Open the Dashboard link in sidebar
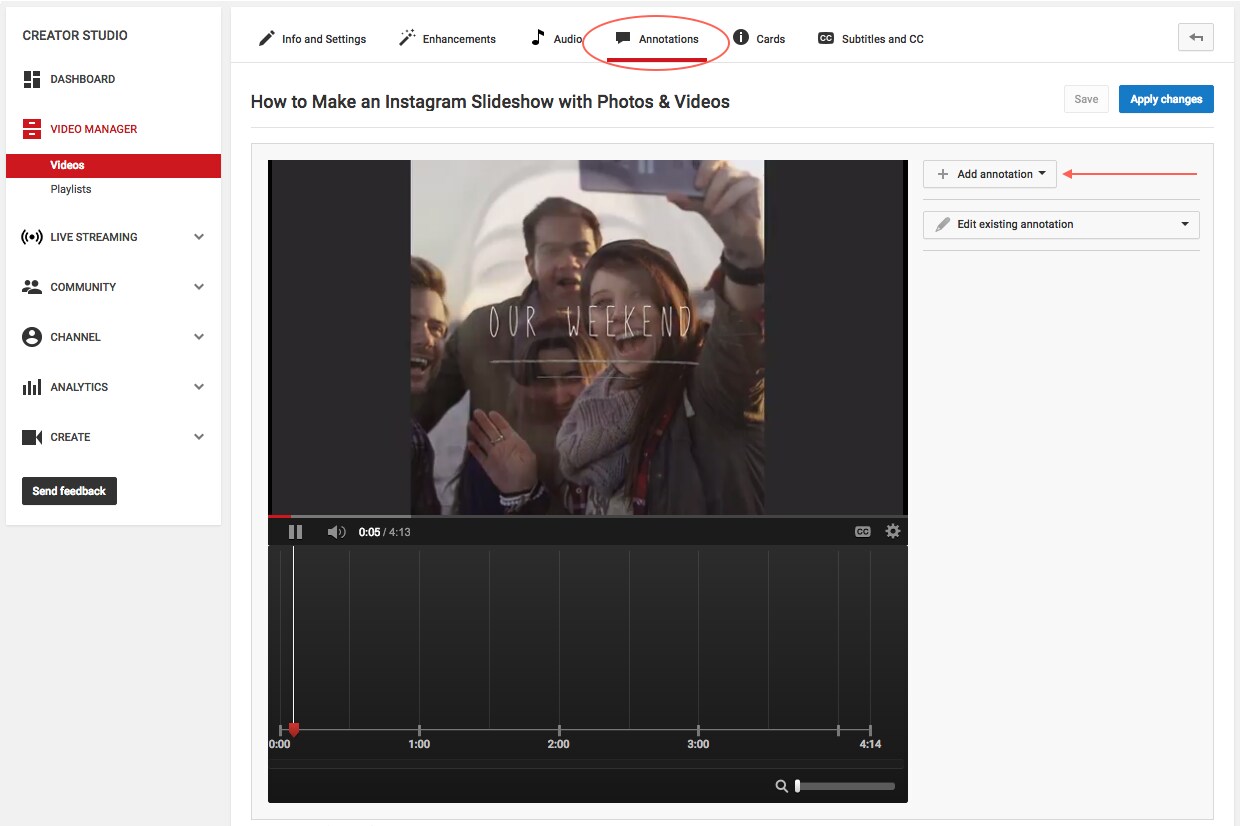This screenshot has width=1240, height=826. click(x=83, y=79)
